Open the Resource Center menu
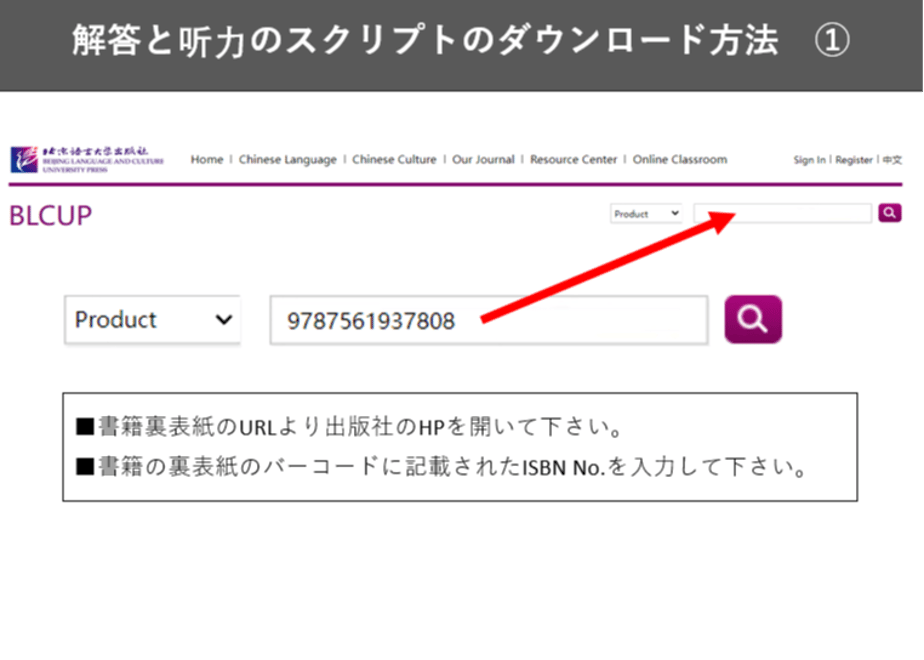This screenshot has width=924, height=660. (573, 160)
